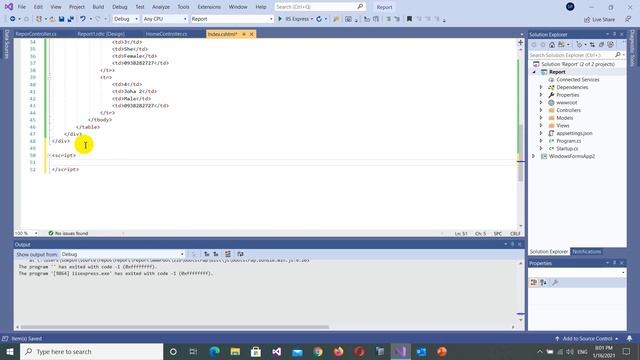
Task: Open Property Pages wrench icon in Properties
Action: [555, 282]
